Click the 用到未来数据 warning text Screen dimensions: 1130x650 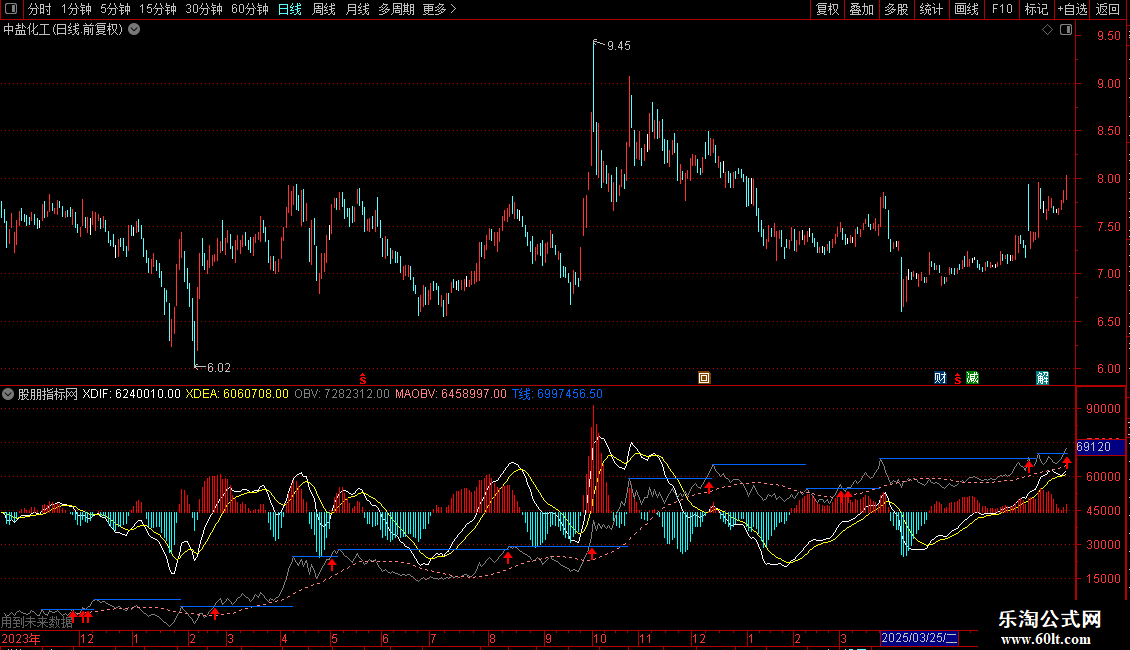[x=37, y=621]
